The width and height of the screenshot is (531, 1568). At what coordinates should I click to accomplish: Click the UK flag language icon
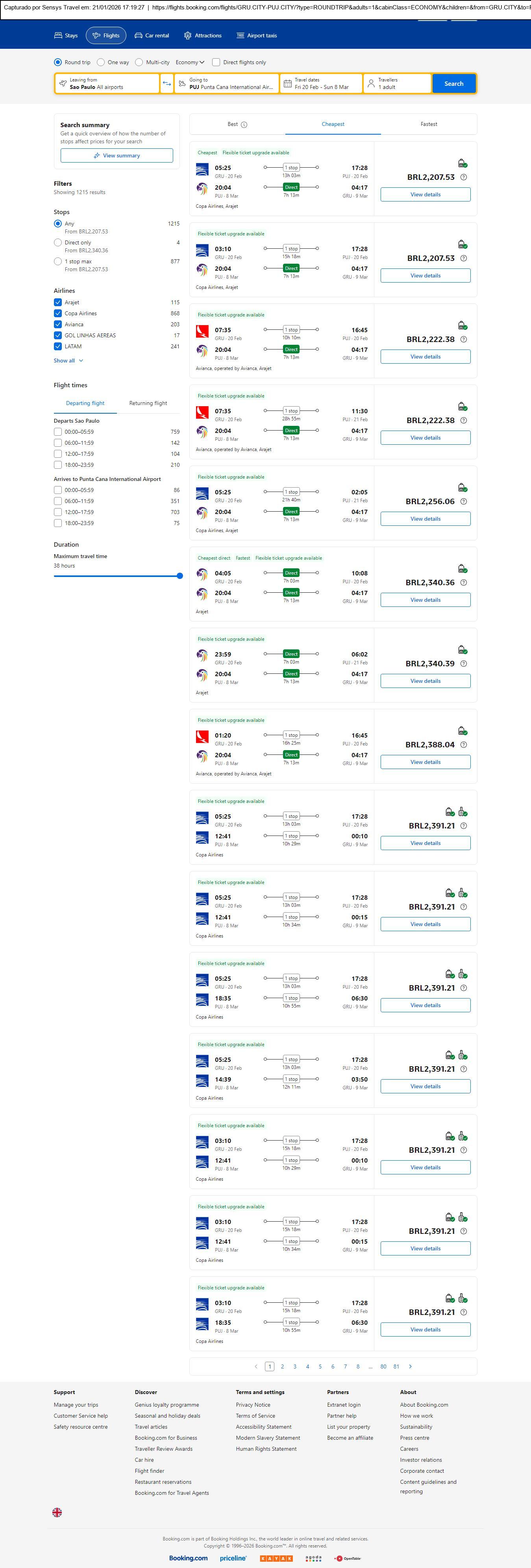(x=57, y=1512)
